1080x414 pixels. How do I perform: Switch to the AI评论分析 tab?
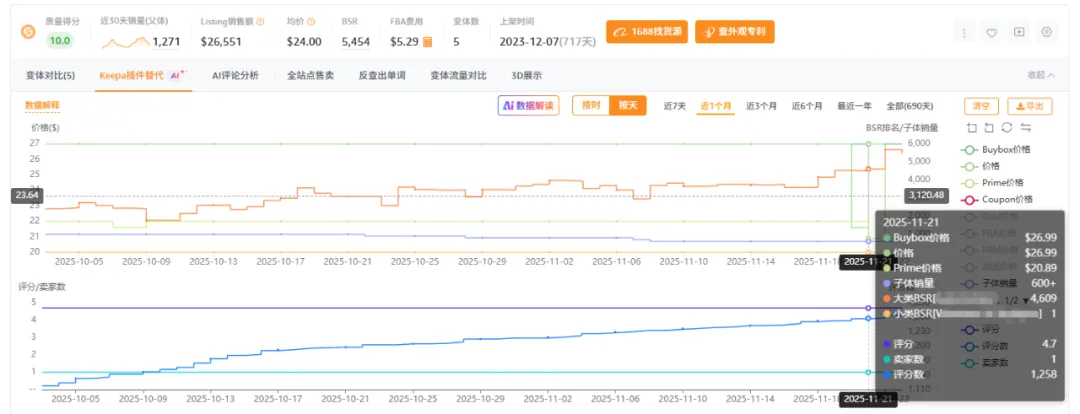[x=234, y=75]
